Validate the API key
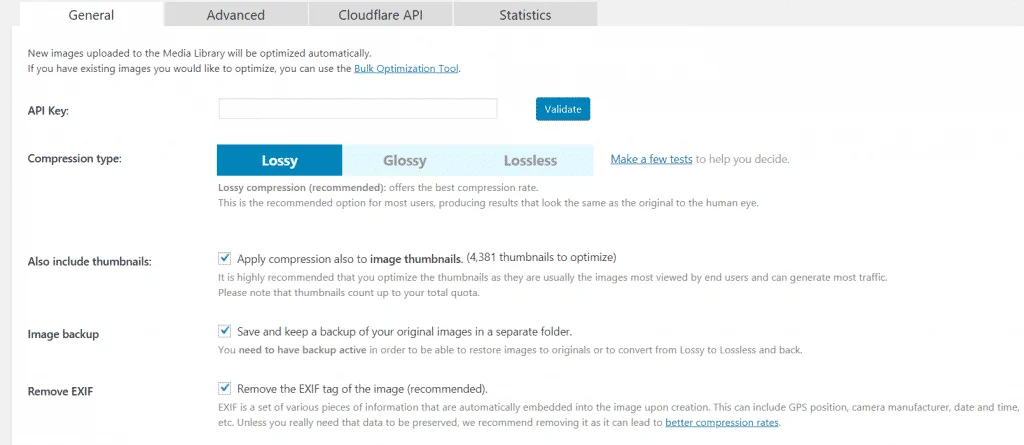Screen dimensions: 1024x445 click(563, 109)
